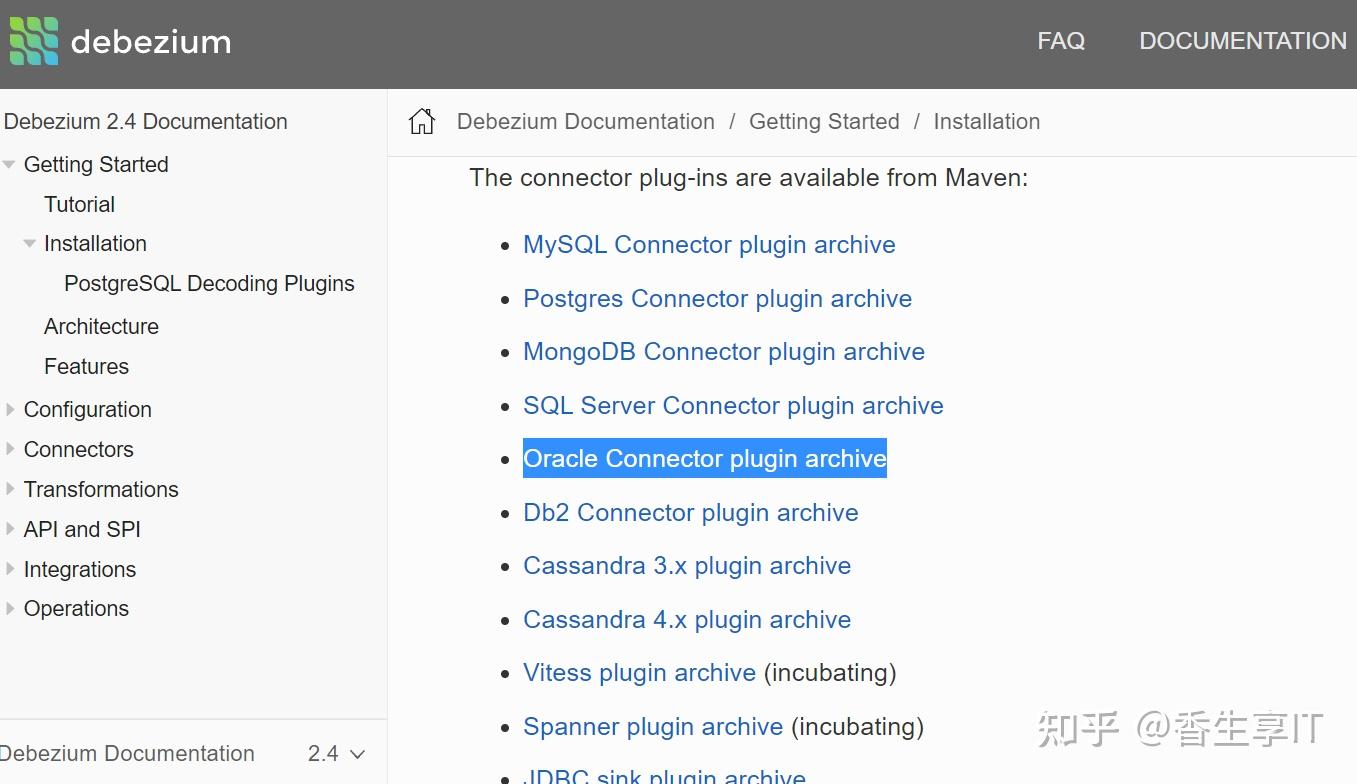Collapse the Getting Started section arrow

[9, 164]
